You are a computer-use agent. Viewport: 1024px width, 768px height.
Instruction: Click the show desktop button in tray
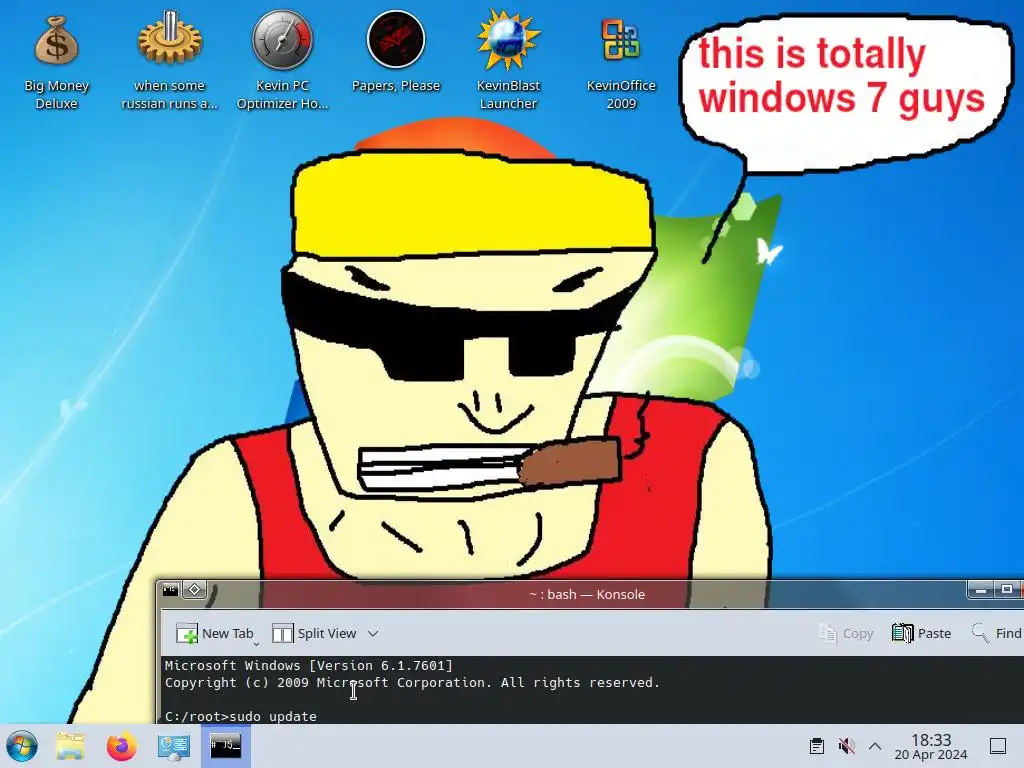click(998, 746)
